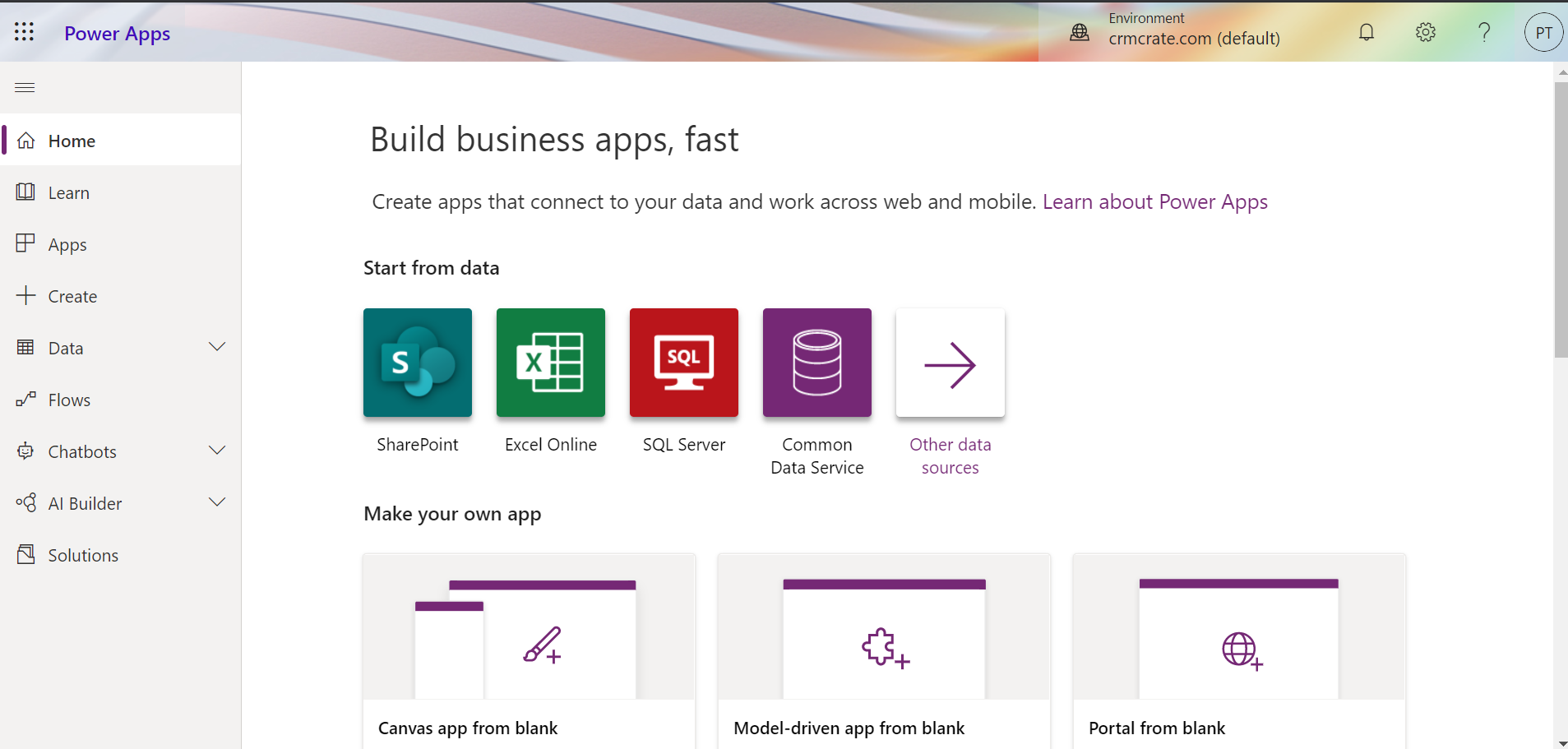Viewport: 1568px width, 749px height.
Task: Open notifications bell
Action: point(1365,32)
